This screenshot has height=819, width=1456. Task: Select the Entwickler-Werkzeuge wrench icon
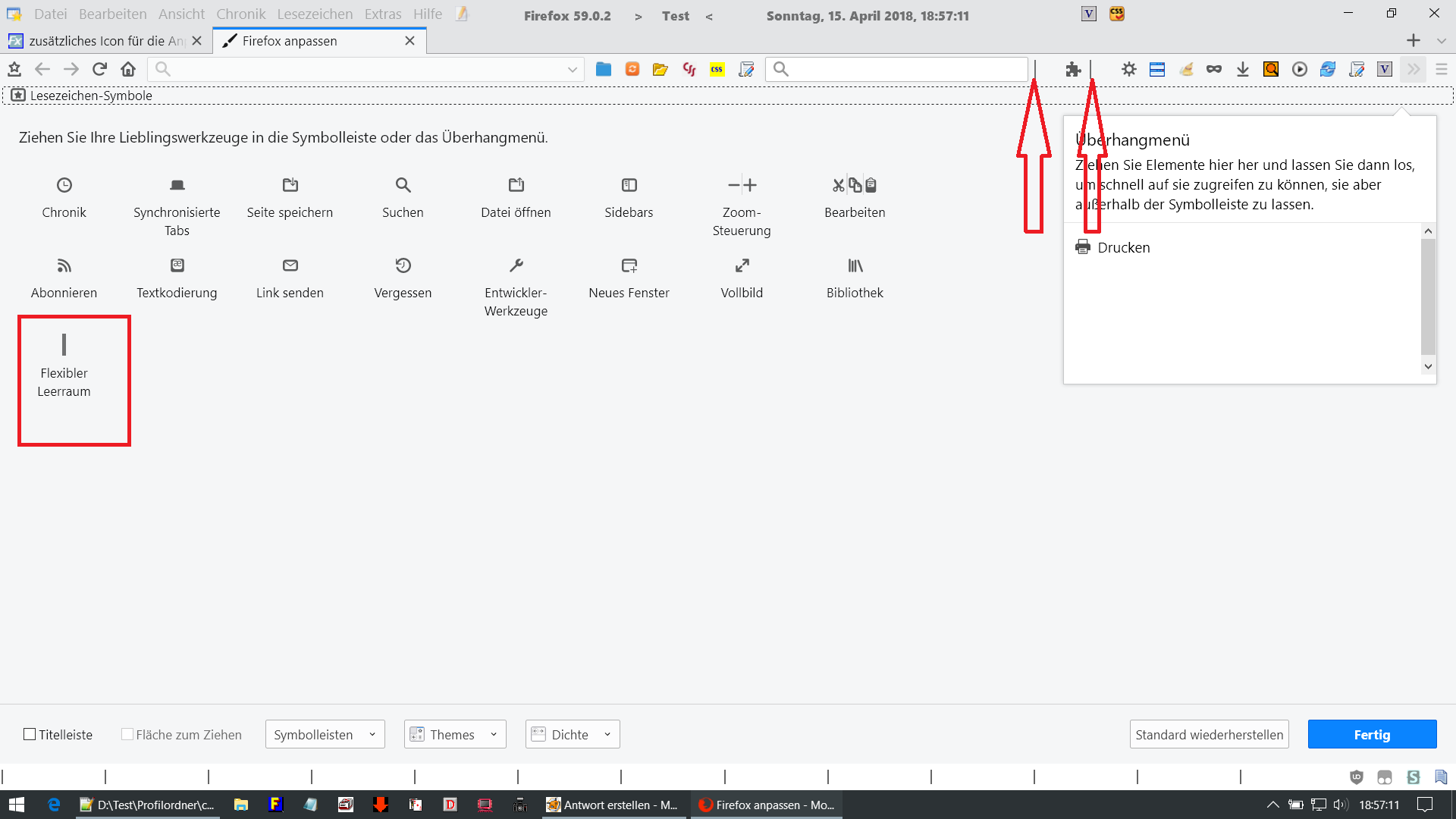point(516,265)
